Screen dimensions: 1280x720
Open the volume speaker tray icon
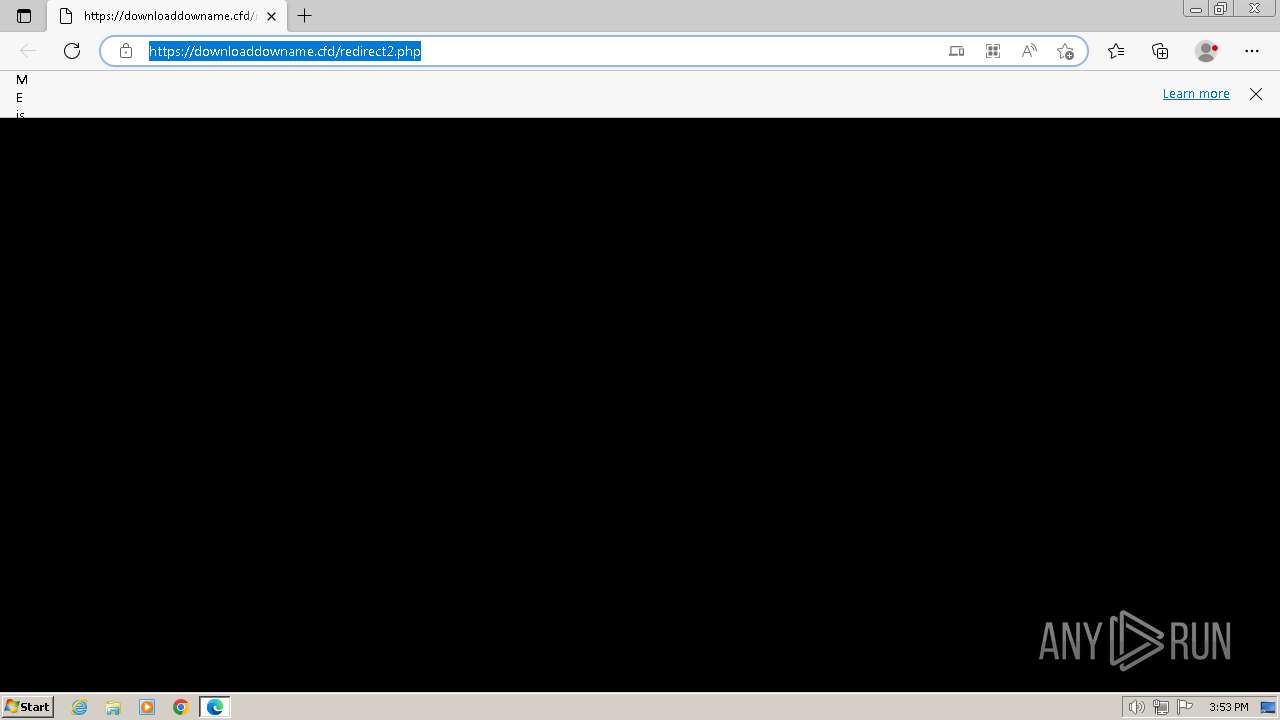click(x=1137, y=707)
